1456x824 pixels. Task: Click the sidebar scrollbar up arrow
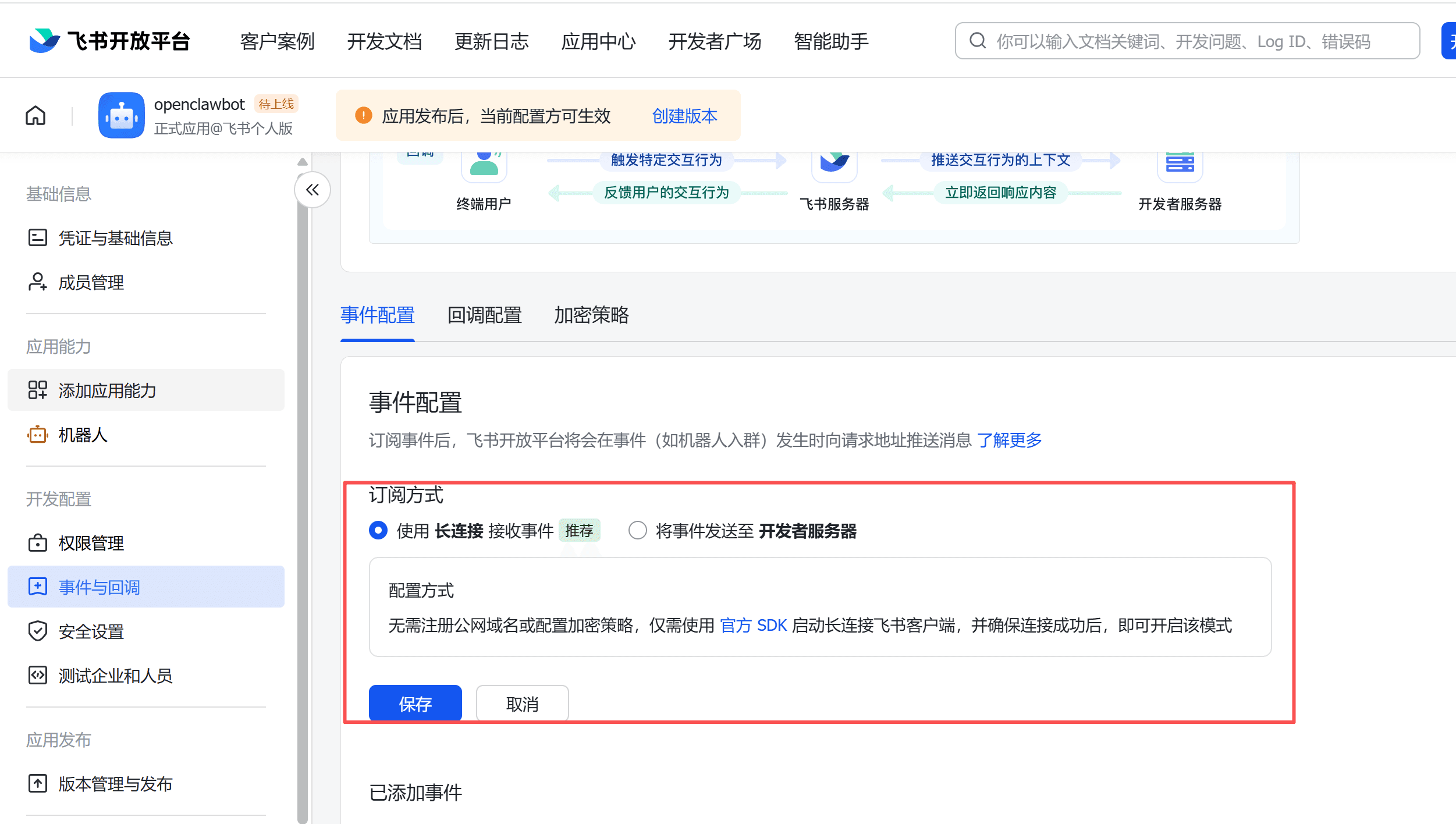(302, 162)
